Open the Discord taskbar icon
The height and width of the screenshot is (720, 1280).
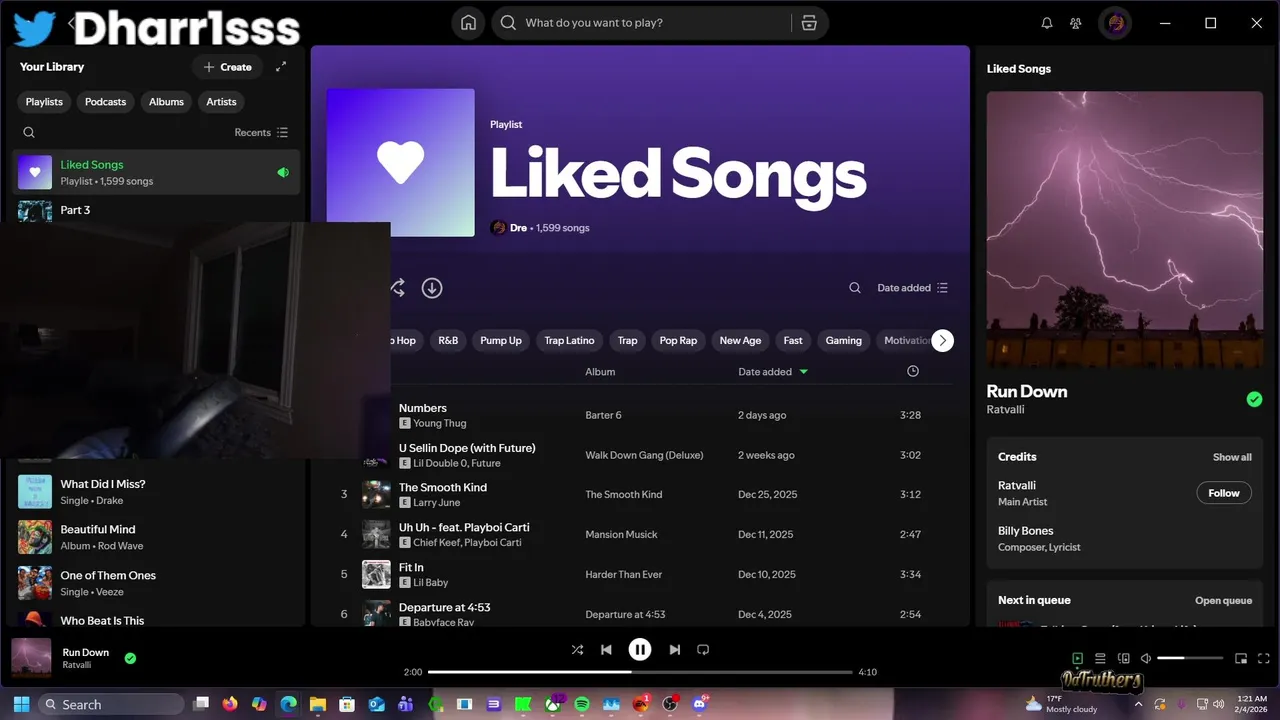tap(700, 704)
